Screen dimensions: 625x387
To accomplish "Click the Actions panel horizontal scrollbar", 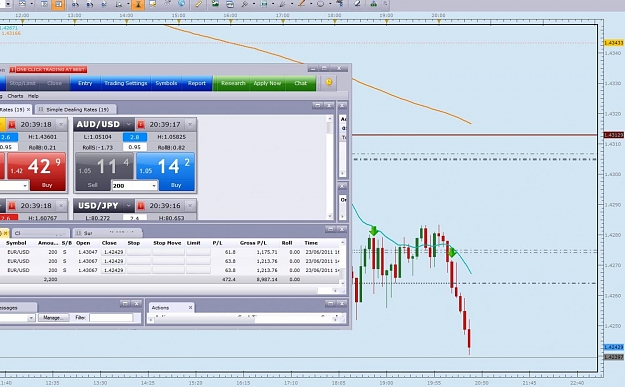I will click(243, 319).
